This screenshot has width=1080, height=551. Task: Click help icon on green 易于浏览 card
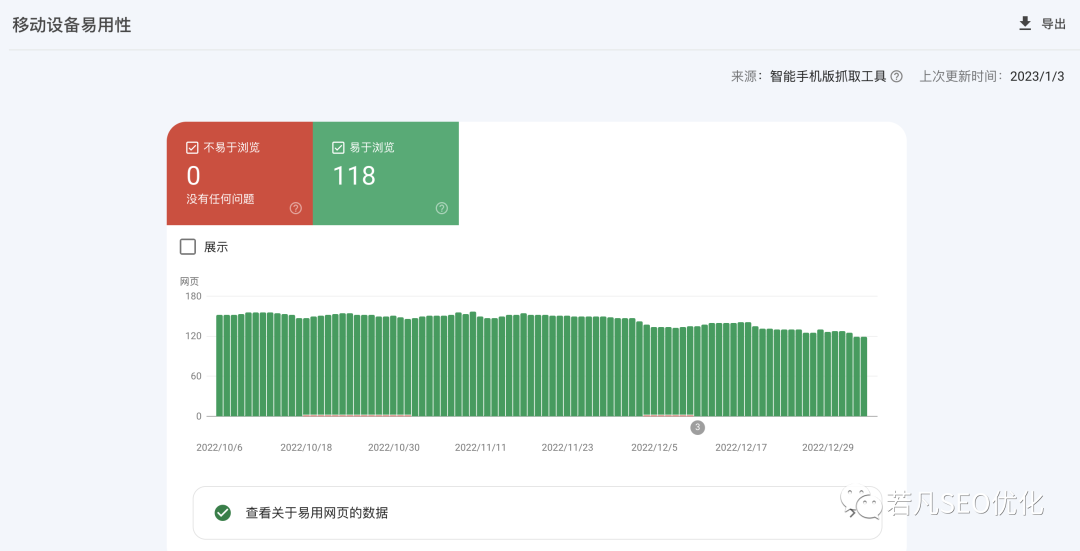tap(442, 208)
